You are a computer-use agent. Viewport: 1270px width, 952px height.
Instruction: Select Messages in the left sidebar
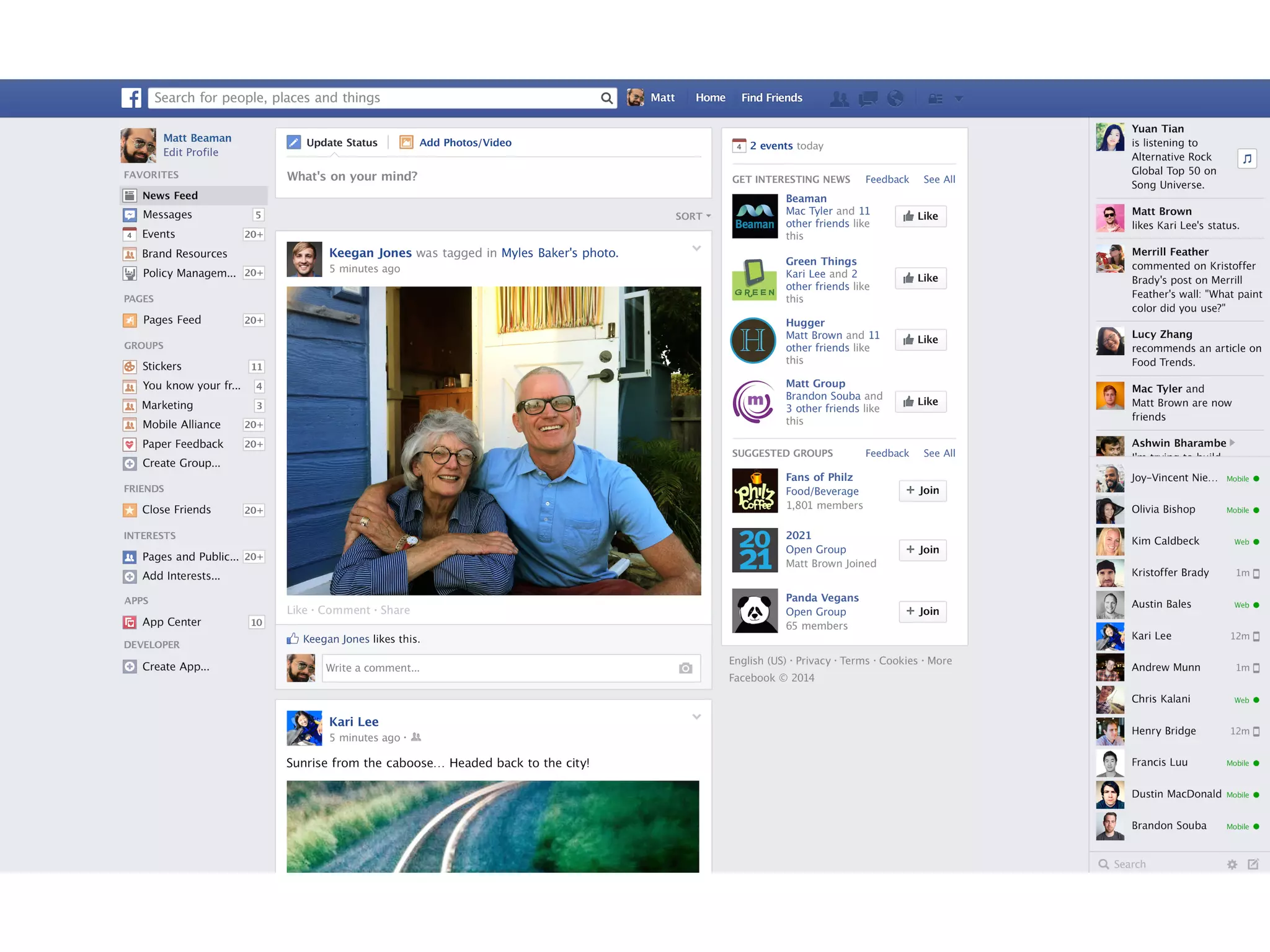click(x=167, y=214)
